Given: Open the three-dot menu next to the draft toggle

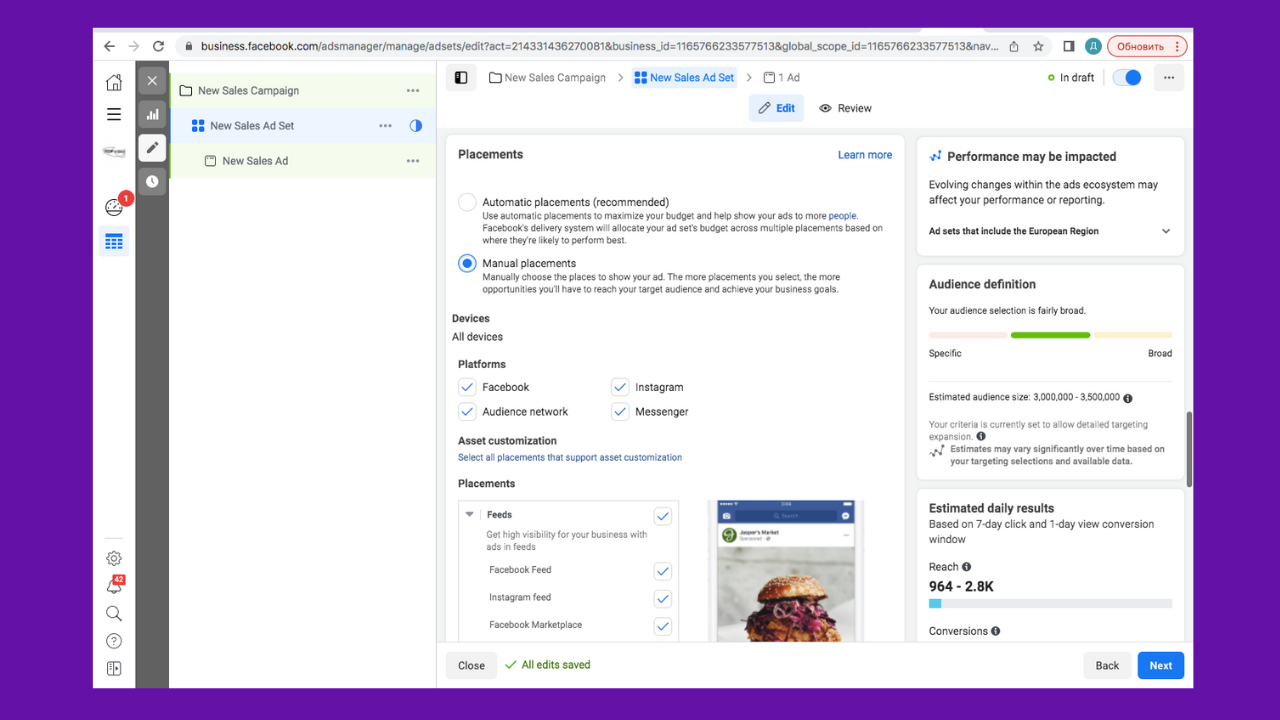Looking at the screenshot, I should point(1168,77).
